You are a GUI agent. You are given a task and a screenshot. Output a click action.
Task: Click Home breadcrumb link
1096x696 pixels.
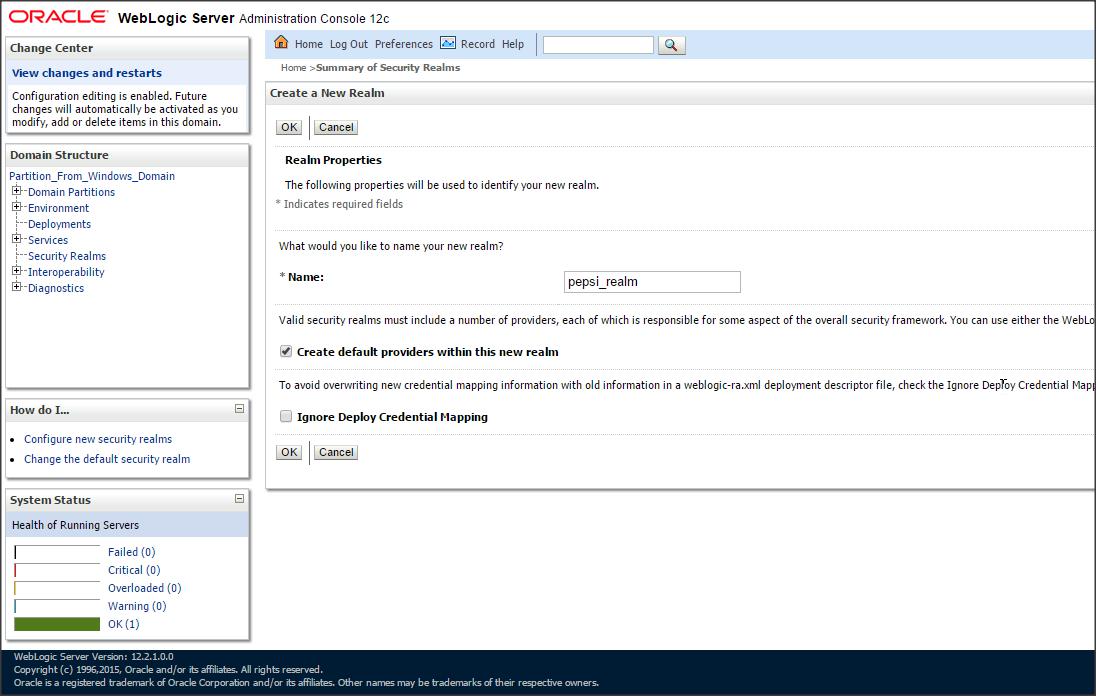click(x=294, y=68)
